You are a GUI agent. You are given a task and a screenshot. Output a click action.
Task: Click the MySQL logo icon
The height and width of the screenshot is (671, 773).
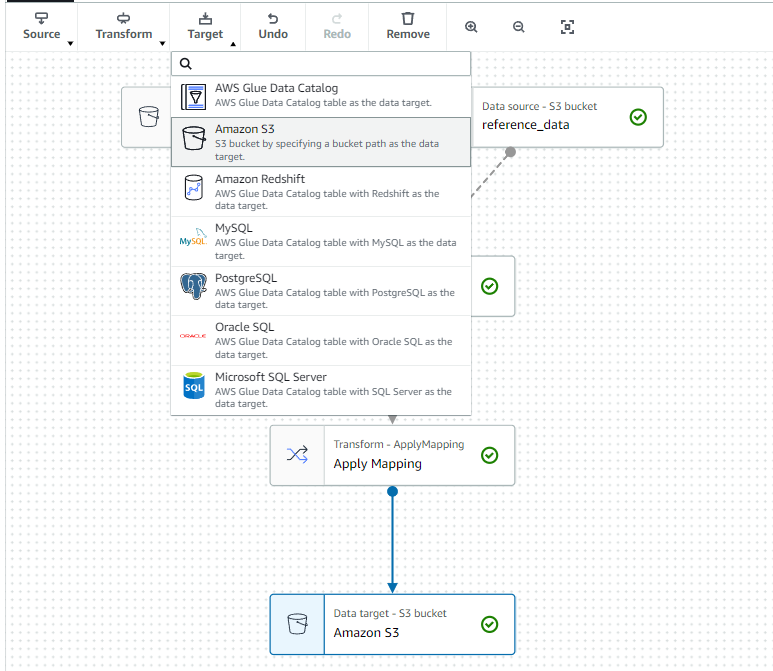pyautogui.click(x=193, y=238)
